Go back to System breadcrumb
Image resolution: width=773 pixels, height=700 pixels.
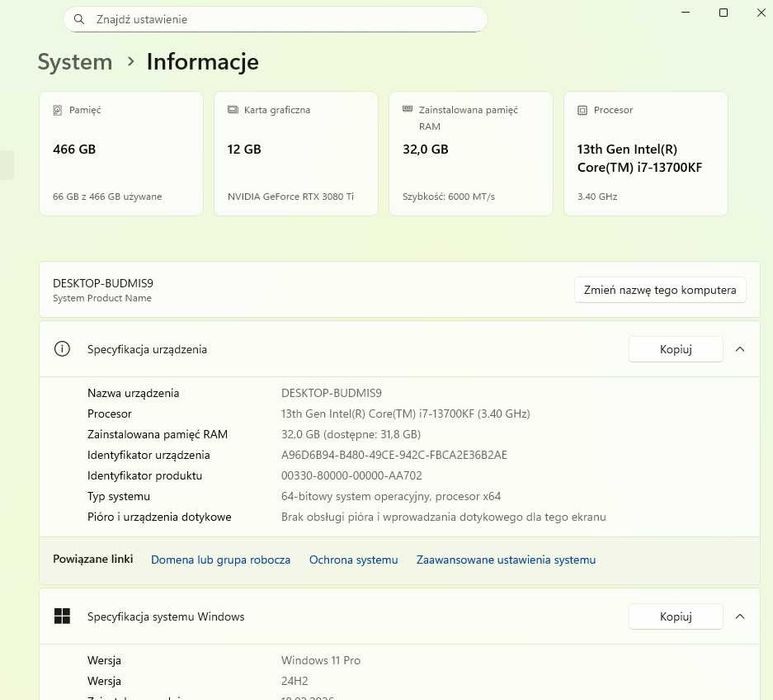75,62
